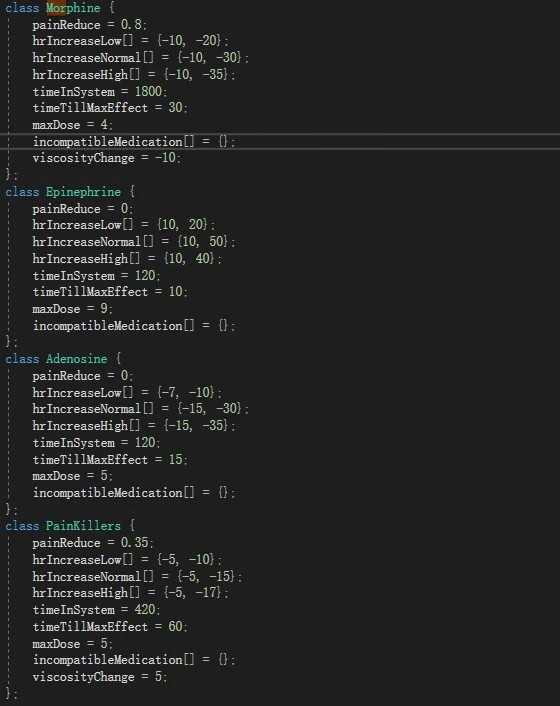Click Adenosine timeTillMaxEffect value 15

[175, 459]
